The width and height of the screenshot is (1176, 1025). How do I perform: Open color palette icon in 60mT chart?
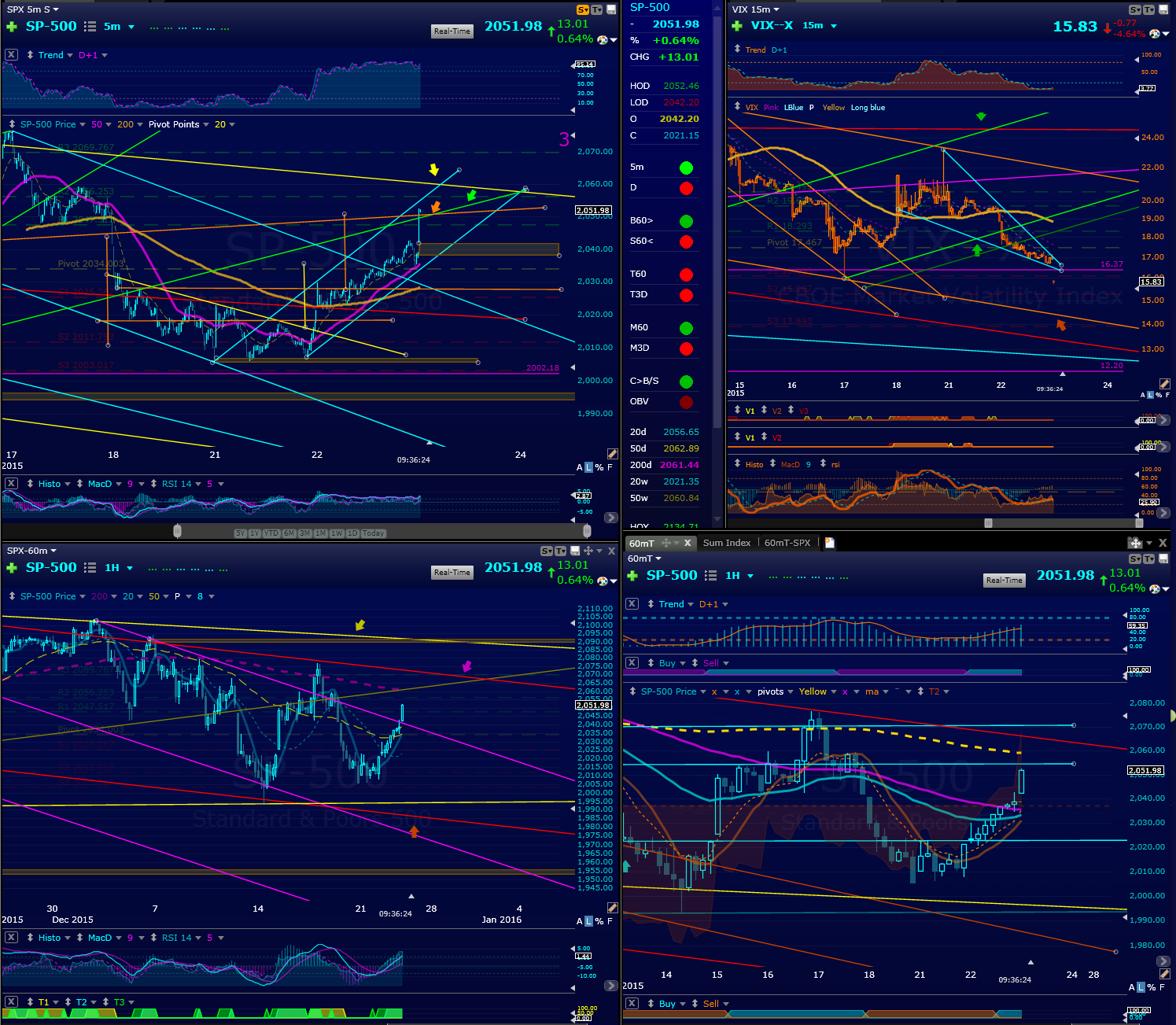tap(1155, 588)
